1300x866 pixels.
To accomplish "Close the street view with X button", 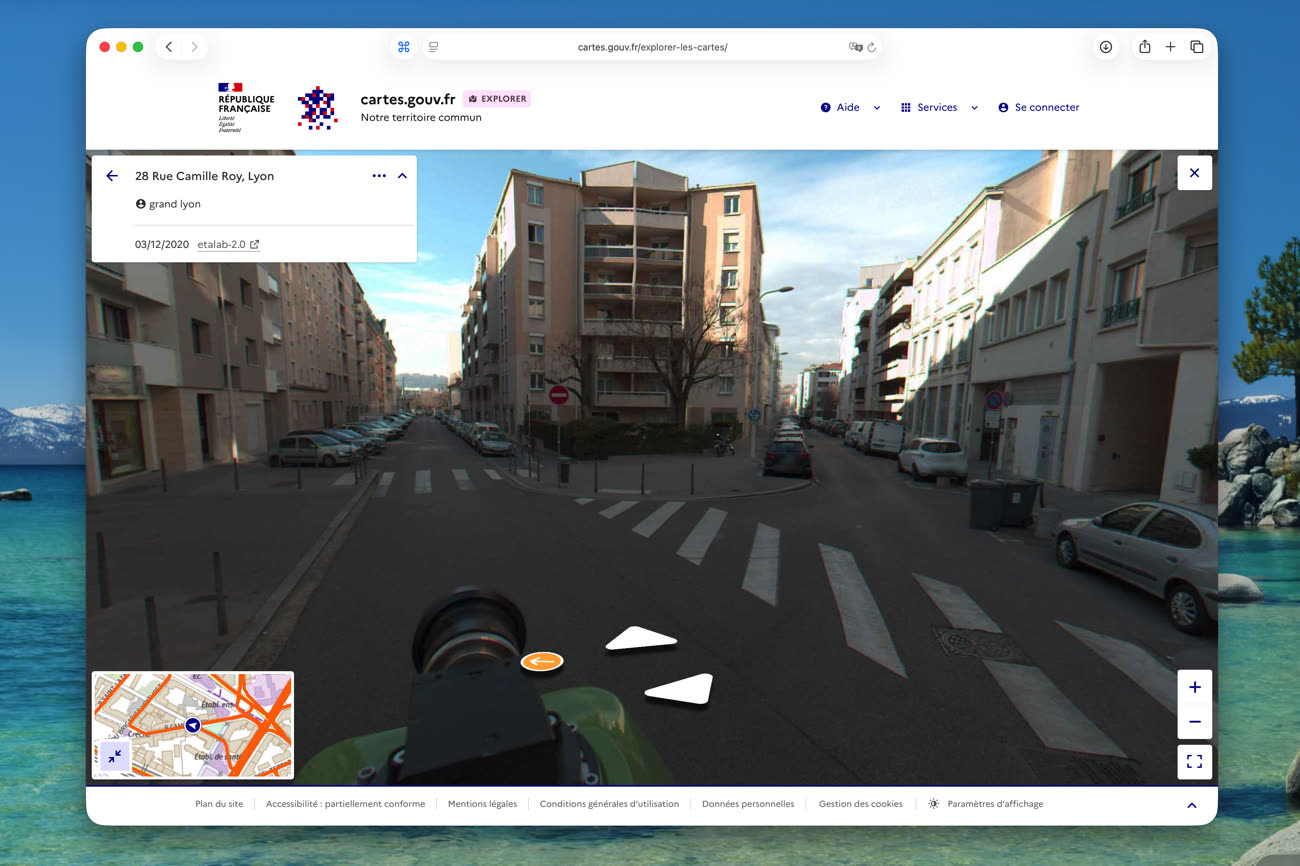I will pyautogui.click(x=1194, y=173).
